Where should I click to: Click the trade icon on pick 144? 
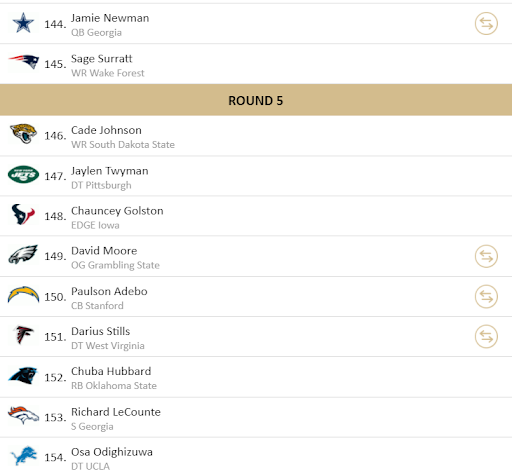pyautogui.click(x=486, y=24)
